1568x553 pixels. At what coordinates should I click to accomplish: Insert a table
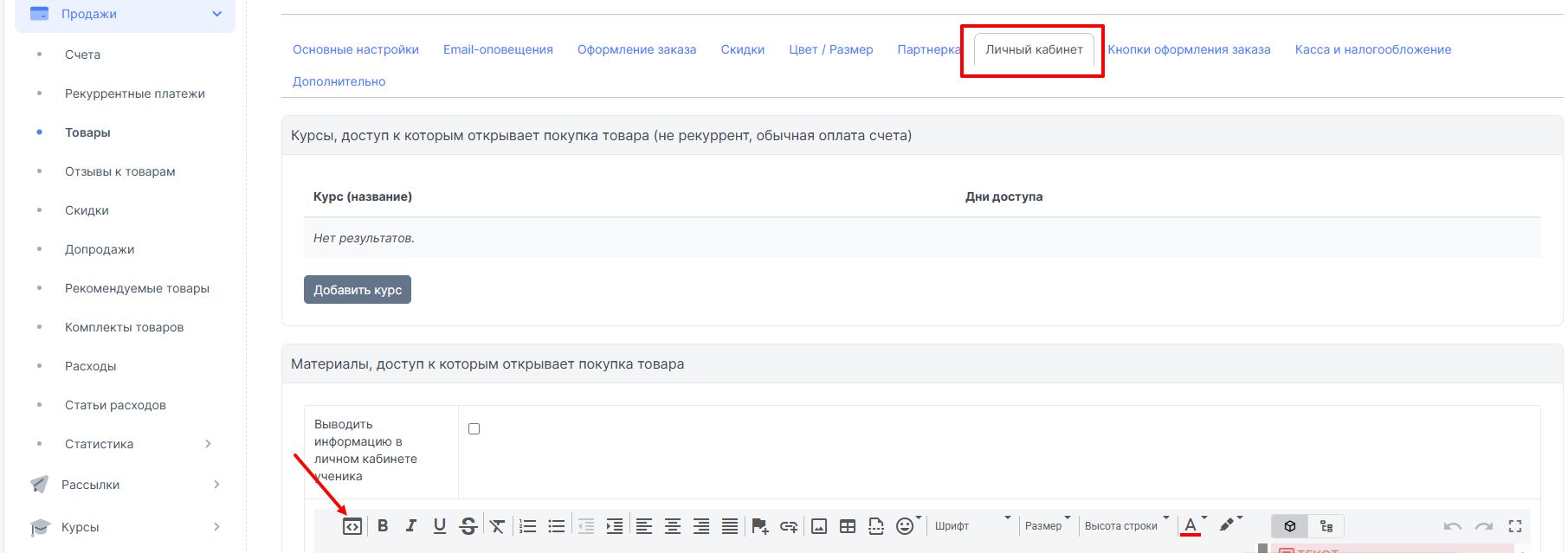point(848,525)
